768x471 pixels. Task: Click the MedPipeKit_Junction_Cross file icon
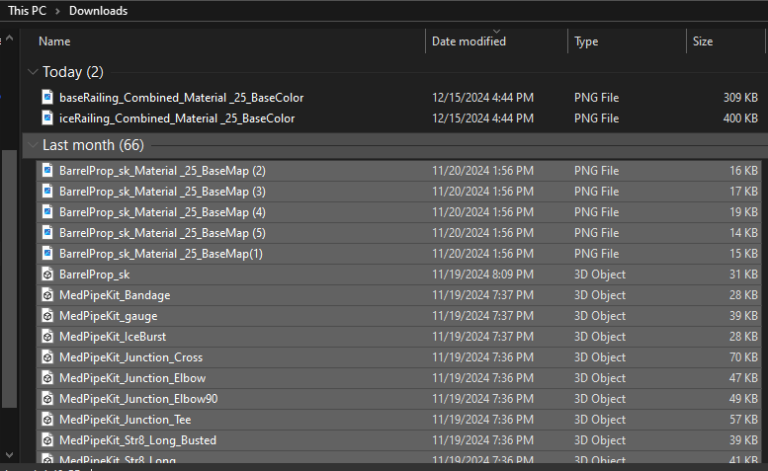[47, 357]
